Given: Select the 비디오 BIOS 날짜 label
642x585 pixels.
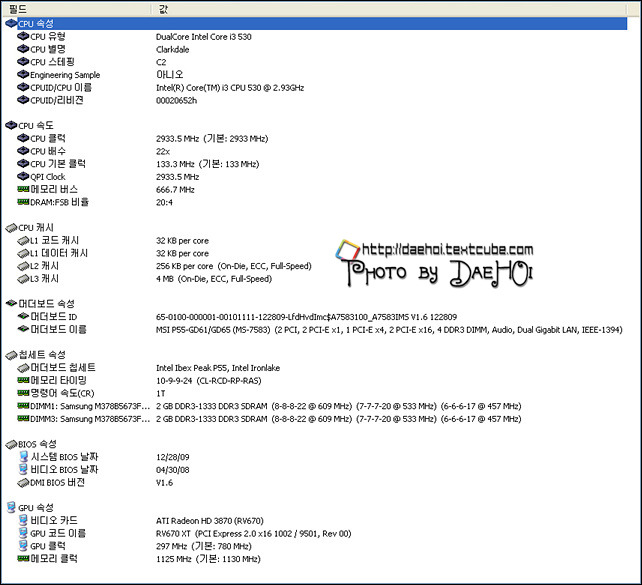Looking at the screenshot, I should (64, 469).
